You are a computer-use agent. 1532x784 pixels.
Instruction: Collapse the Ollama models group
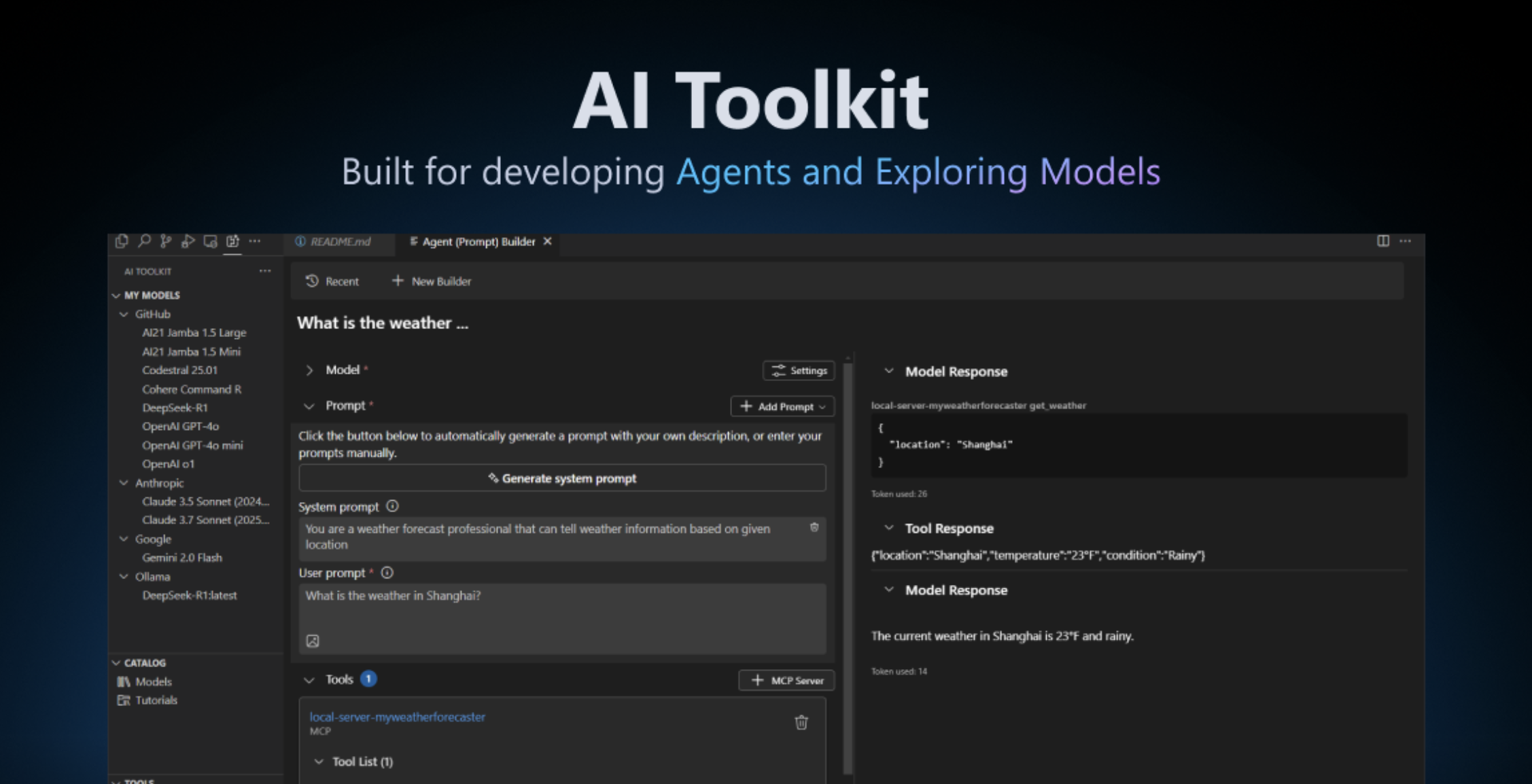(124, 577)
